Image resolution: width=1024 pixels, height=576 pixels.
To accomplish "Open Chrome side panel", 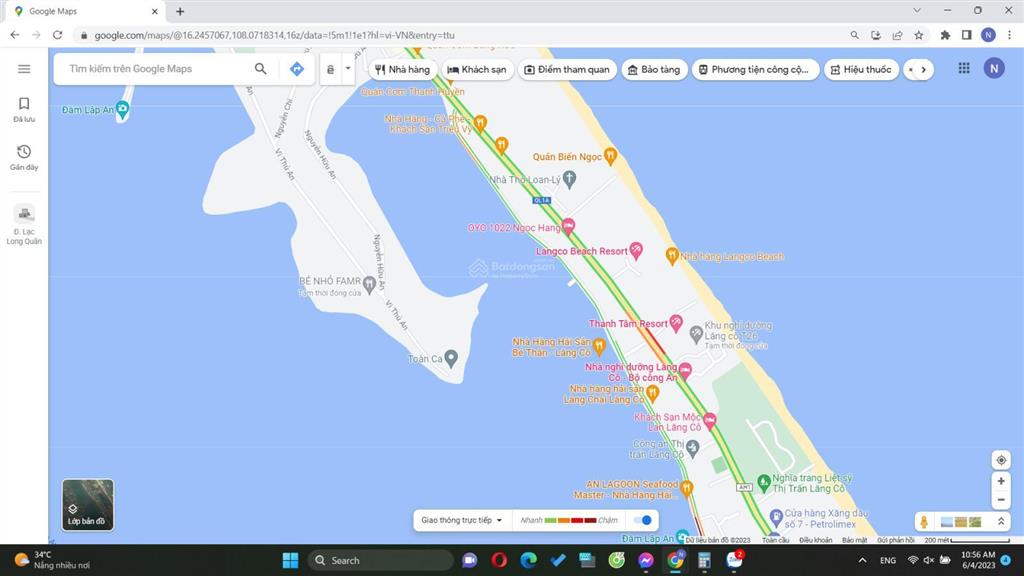I will point(967,35).
